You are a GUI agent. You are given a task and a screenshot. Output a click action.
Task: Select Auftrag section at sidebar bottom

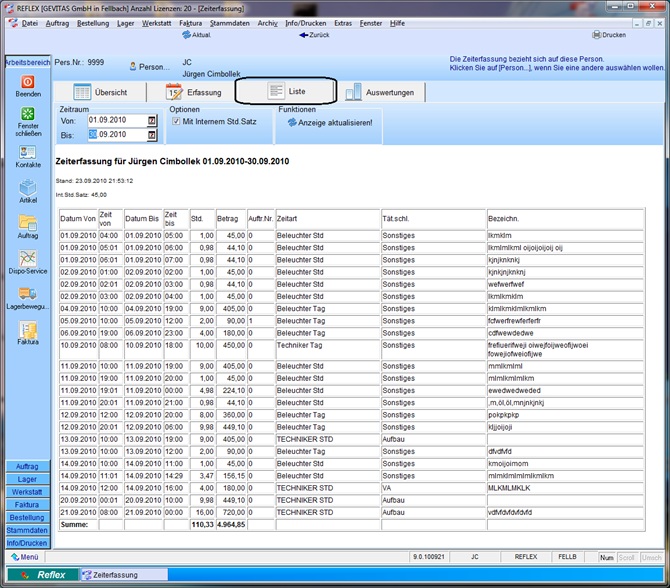tap(27, 466)
